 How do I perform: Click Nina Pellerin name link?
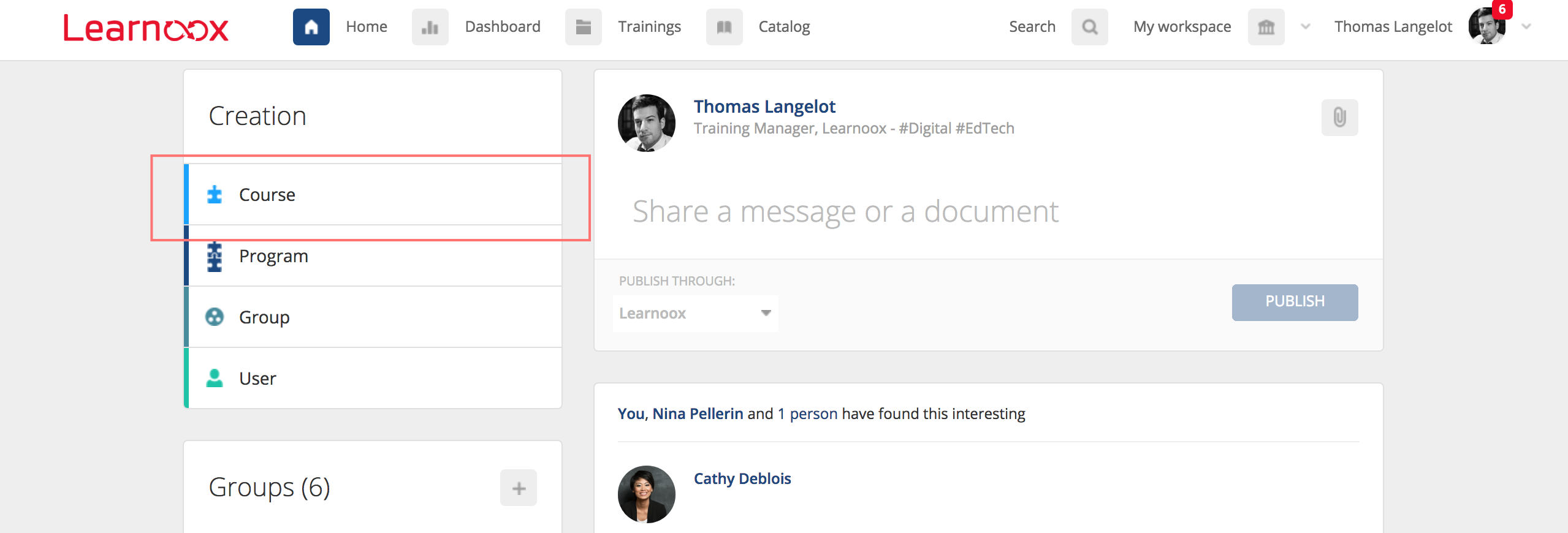(x=698, y=414)
